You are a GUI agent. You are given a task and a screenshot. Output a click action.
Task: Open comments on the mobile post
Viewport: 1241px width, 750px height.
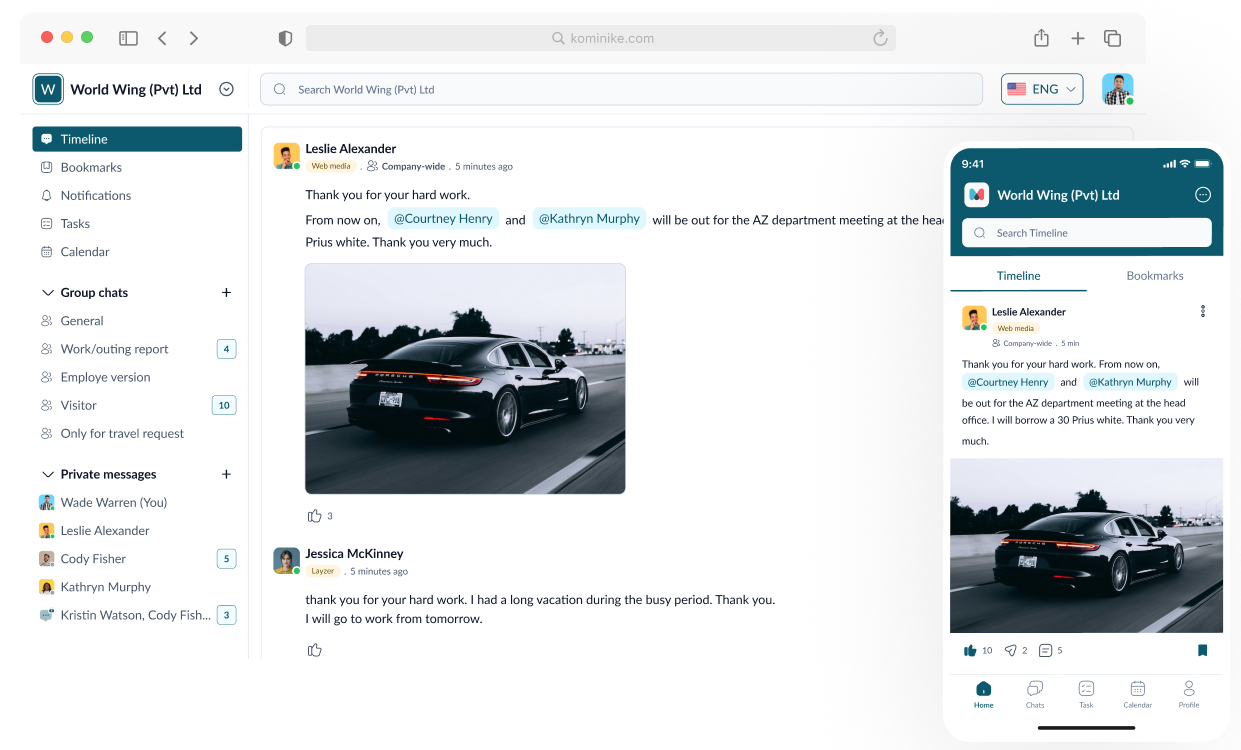[x=1045, y=650]
